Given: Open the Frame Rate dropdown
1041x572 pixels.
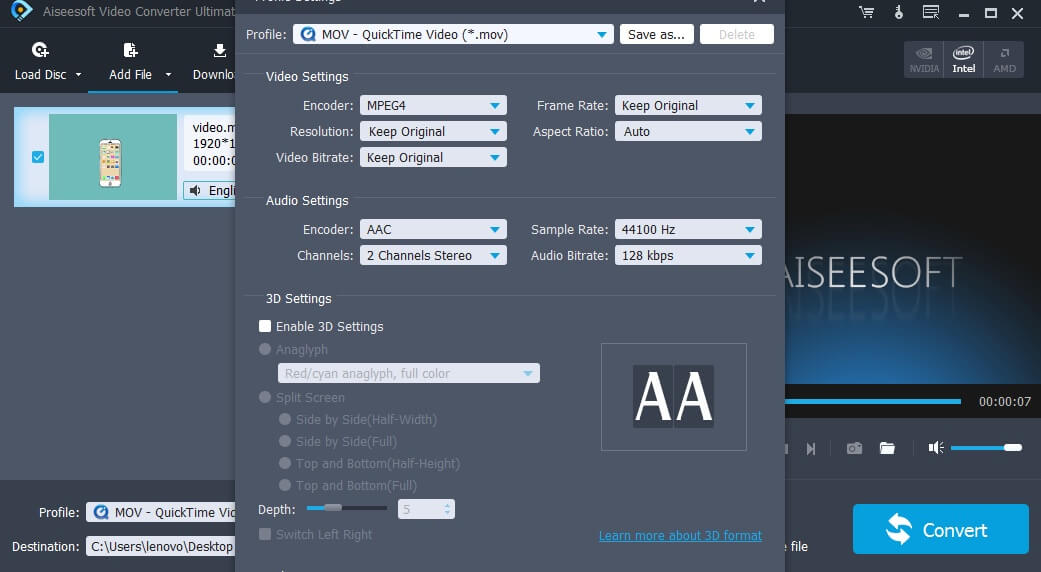Looking at the screenshot, I should (688, 106).
